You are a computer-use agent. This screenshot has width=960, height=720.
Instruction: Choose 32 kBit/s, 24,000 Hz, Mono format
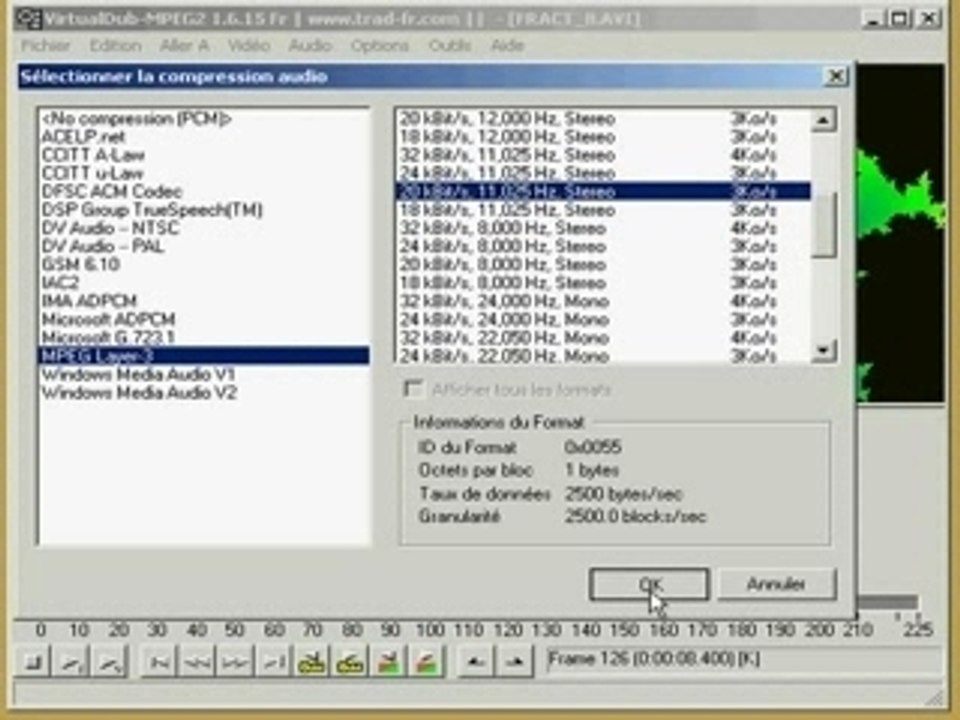[x=603, y=301]
